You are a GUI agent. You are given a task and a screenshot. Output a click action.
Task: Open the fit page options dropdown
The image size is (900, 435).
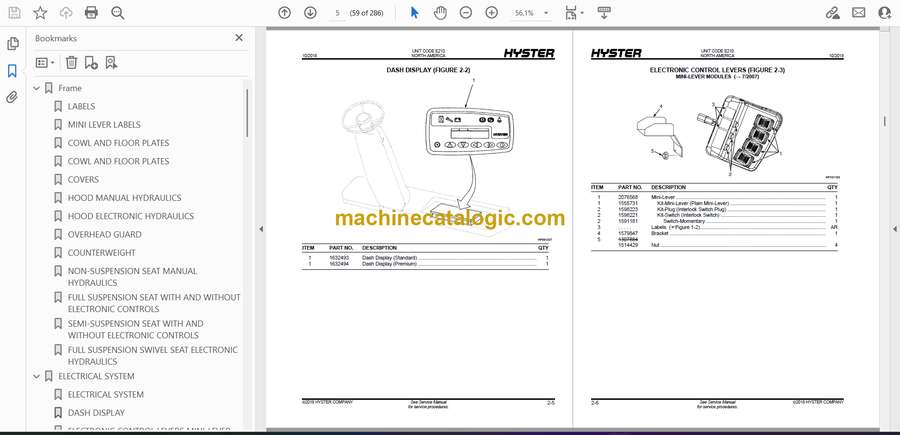pos(574,13)
